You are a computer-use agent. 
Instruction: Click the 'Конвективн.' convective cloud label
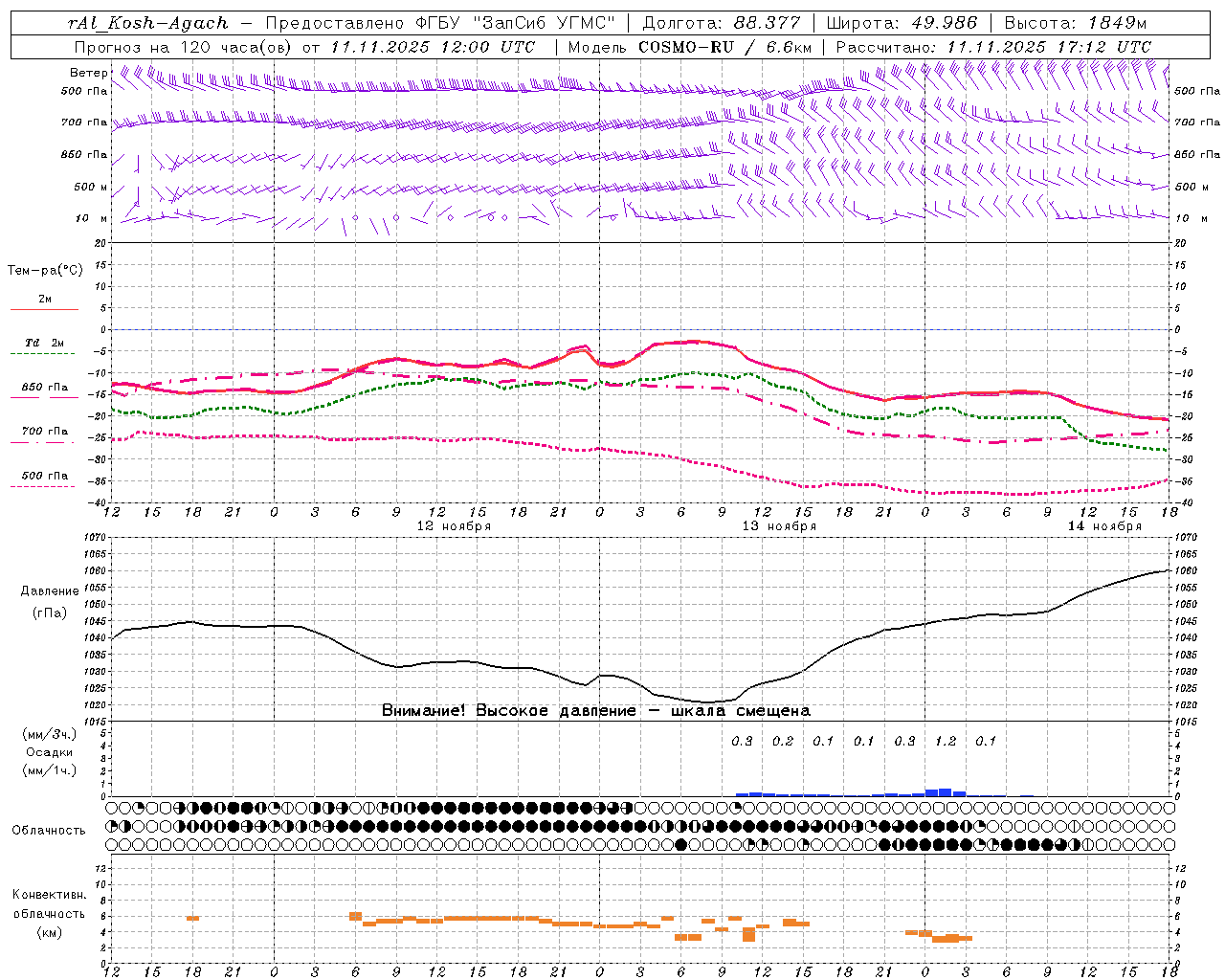pyautogui.click(x=49, y=896)
